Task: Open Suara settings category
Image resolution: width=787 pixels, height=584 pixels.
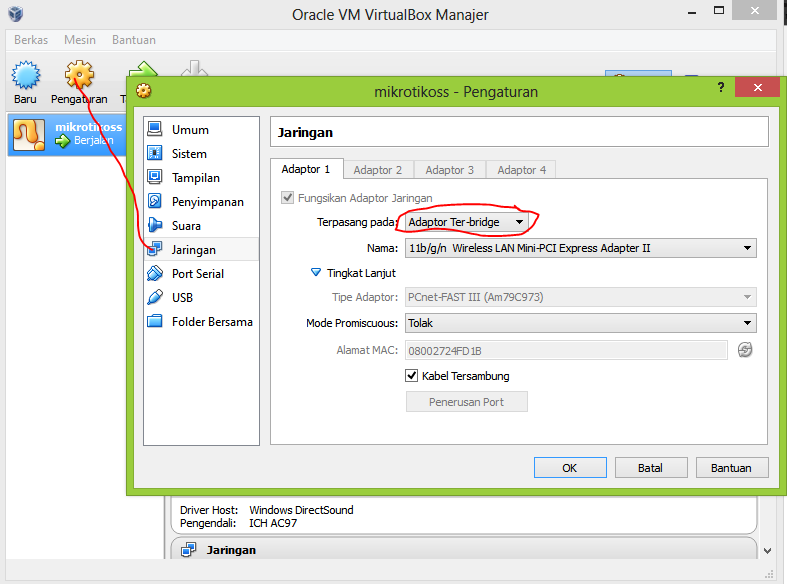Action: point(201,226)
